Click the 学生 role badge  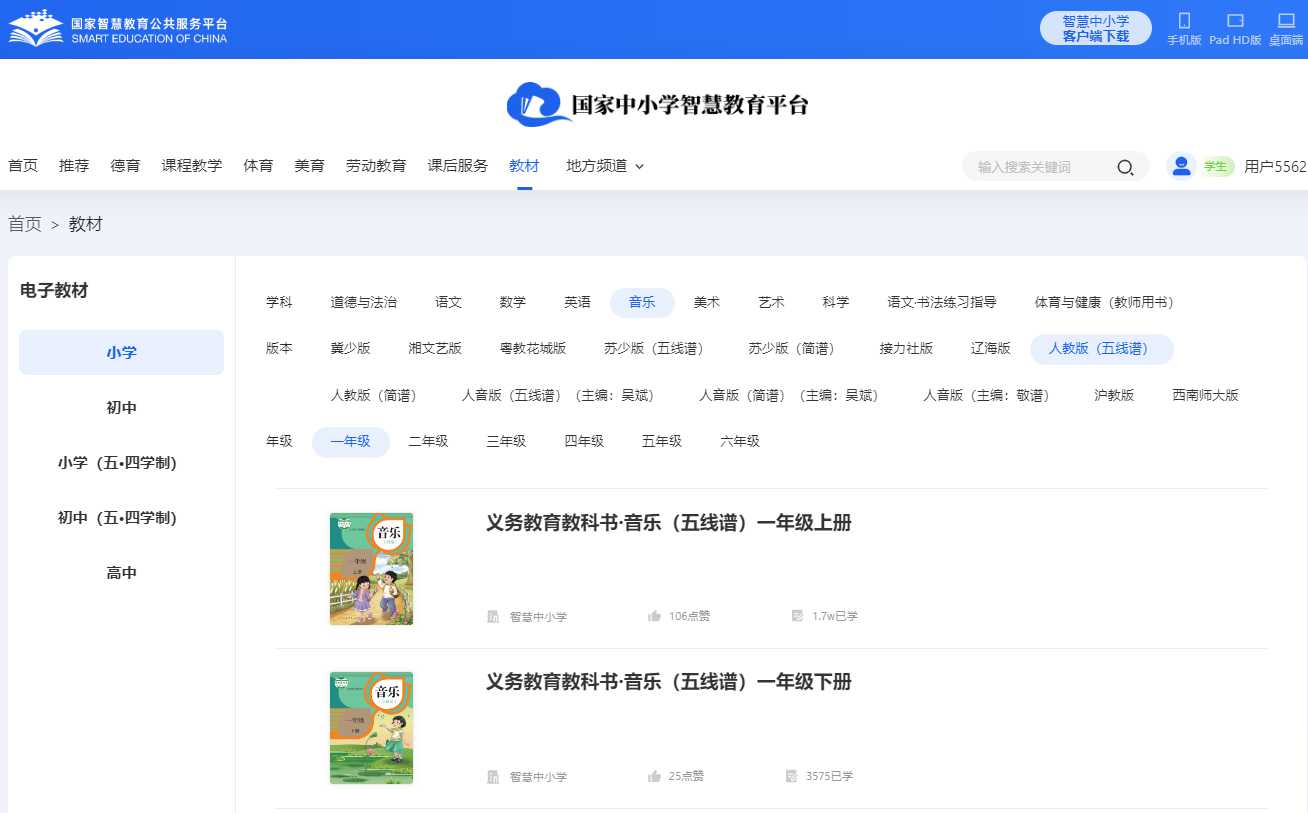tap(1216, 167)
